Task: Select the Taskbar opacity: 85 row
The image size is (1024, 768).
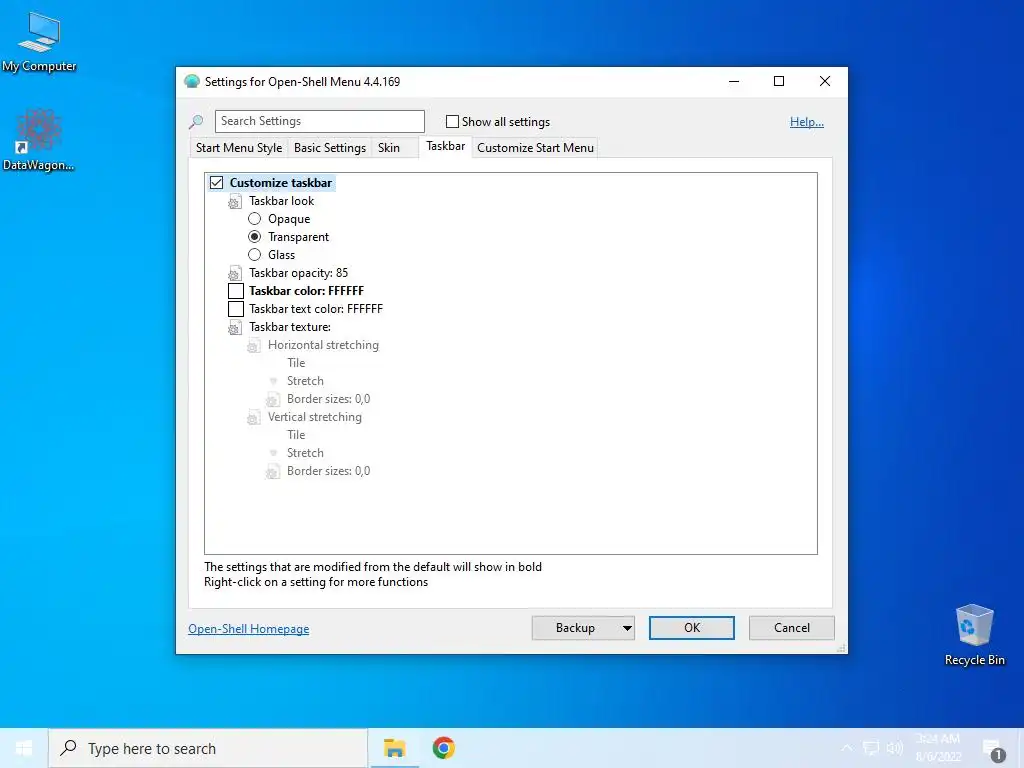Action: (x=298, y=273)
